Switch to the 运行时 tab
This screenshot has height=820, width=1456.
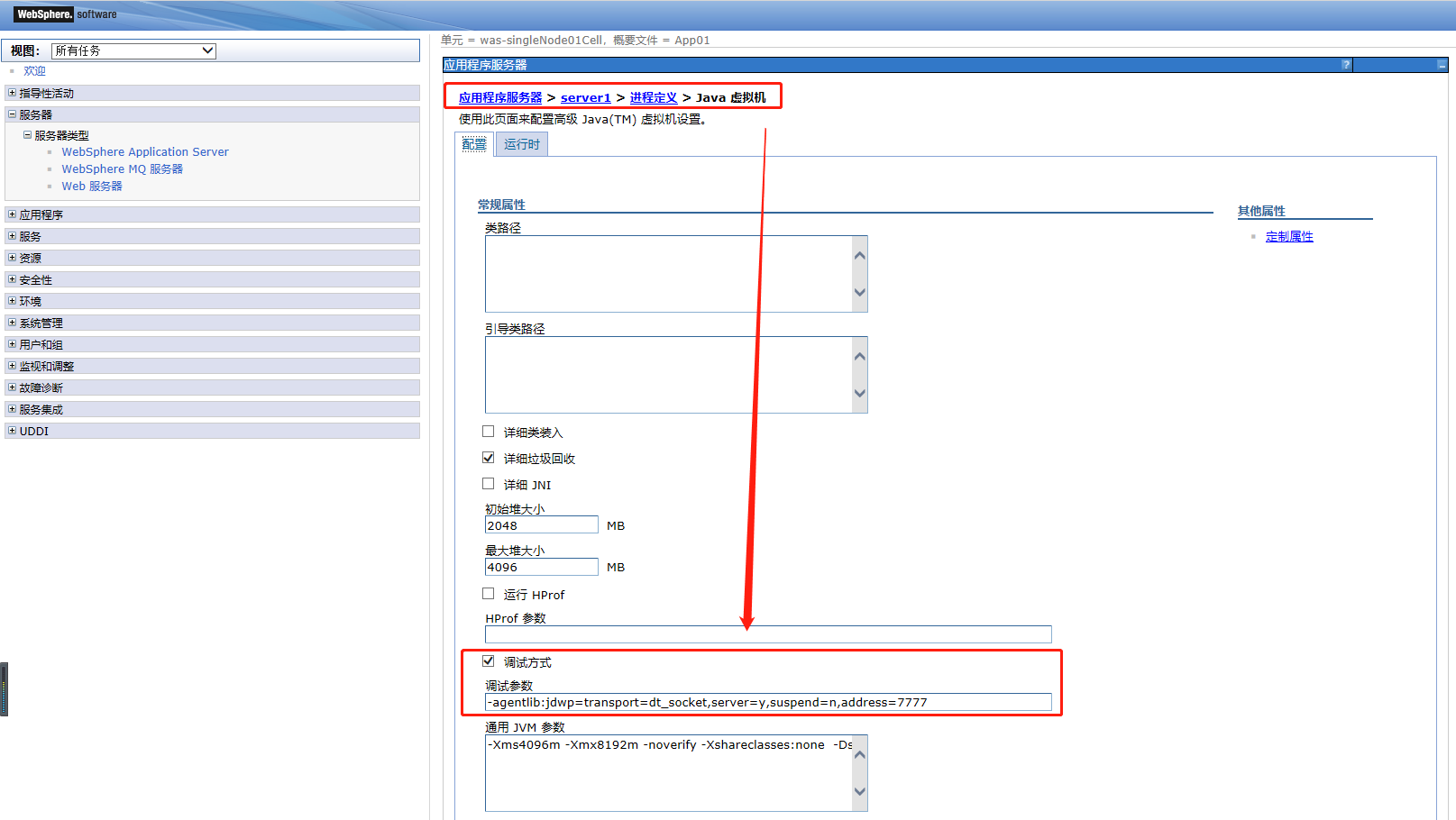pyautogui.click(x=521, y=144)
